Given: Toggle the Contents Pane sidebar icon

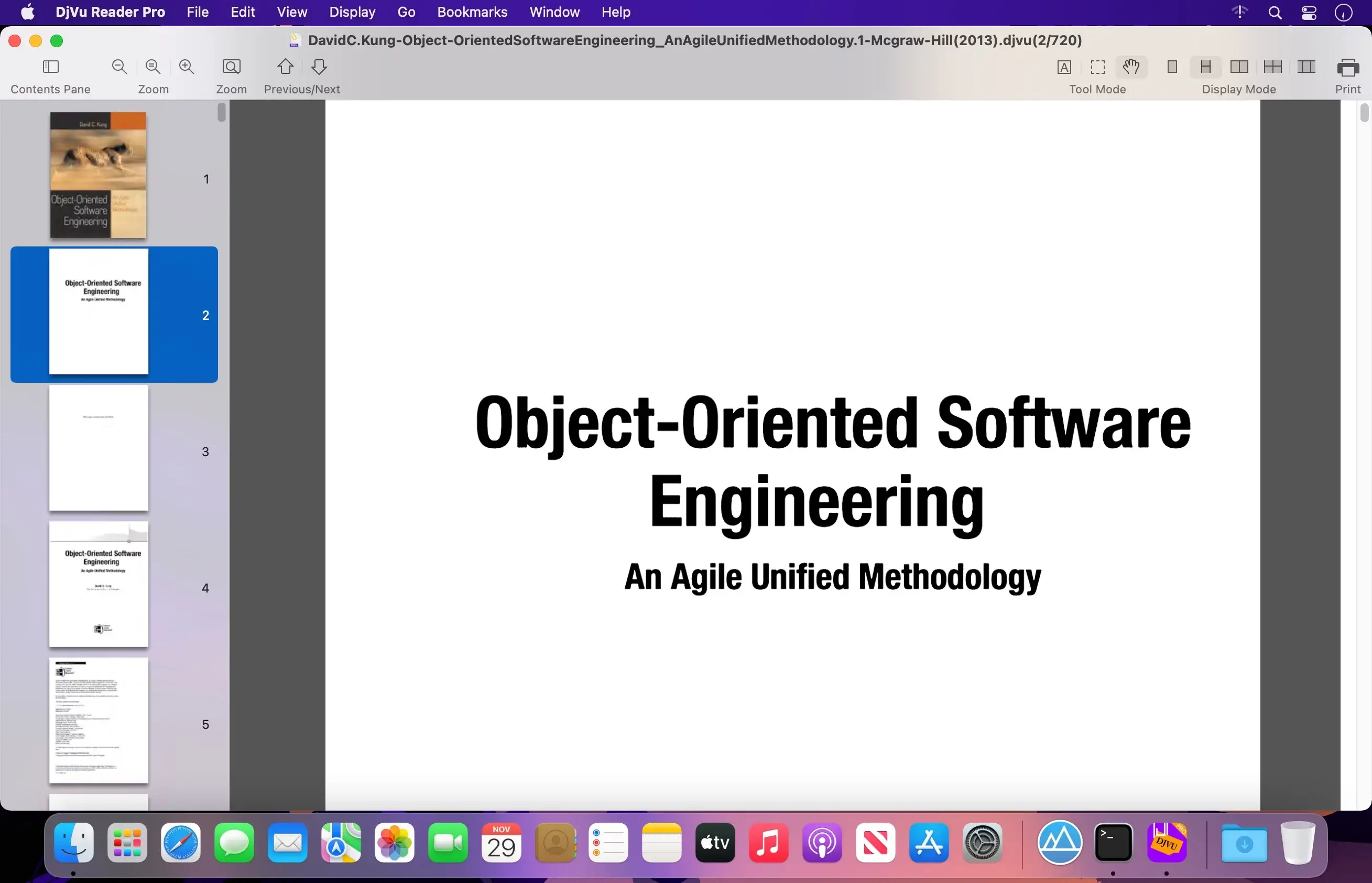Looking at the screenshot, I should [51, 67].
